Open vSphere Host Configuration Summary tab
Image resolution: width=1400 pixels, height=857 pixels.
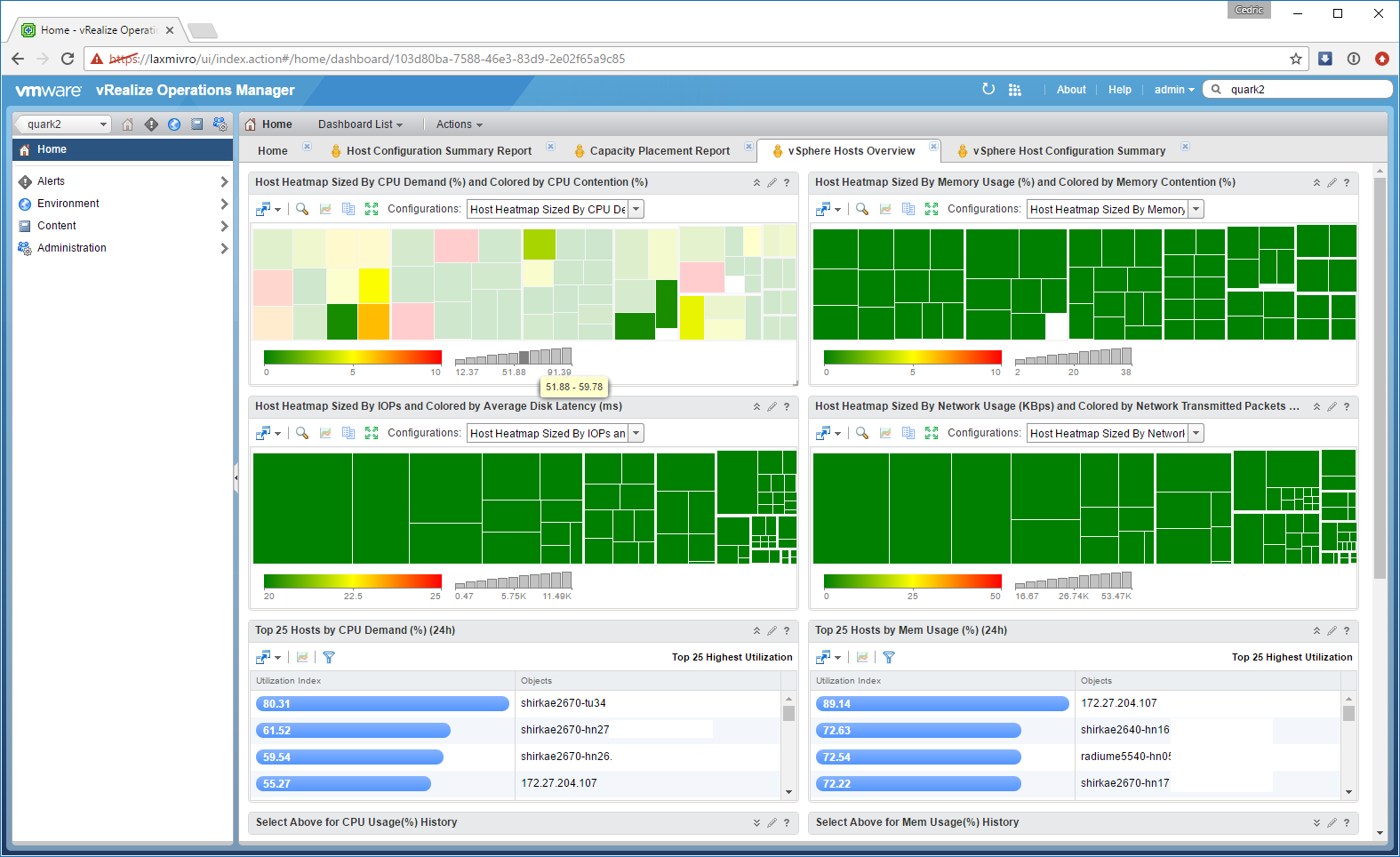pyautogui.click(x=1068, y=151)
